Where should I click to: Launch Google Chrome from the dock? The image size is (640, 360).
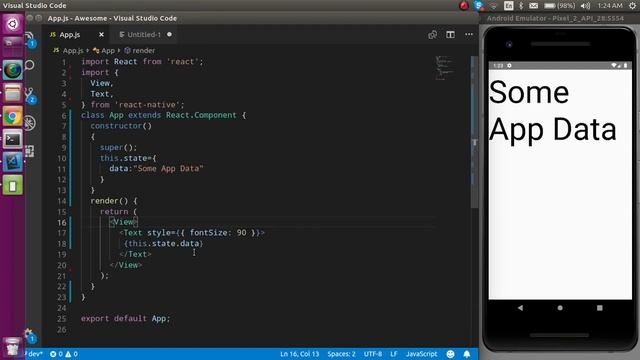pyautogui.click(x=13, y=117)
